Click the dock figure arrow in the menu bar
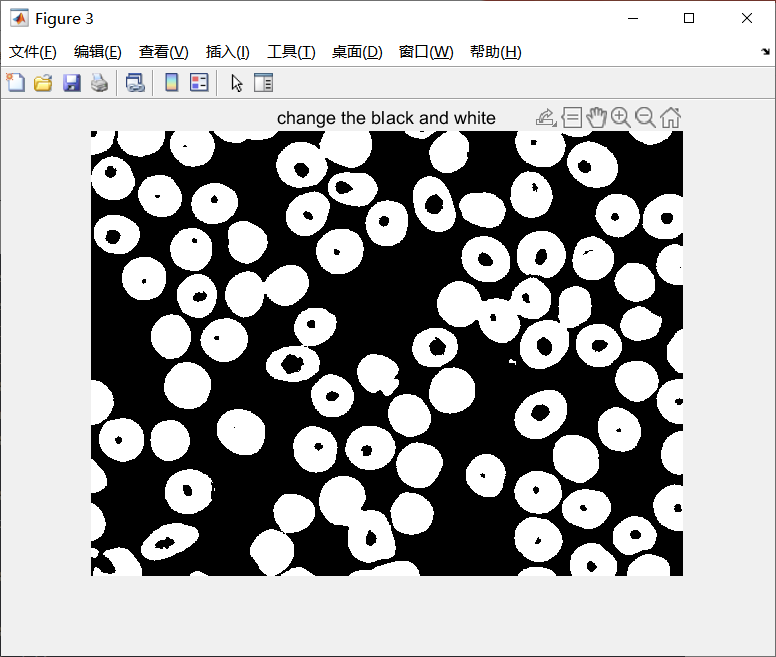776x657 pixels. 765,51
